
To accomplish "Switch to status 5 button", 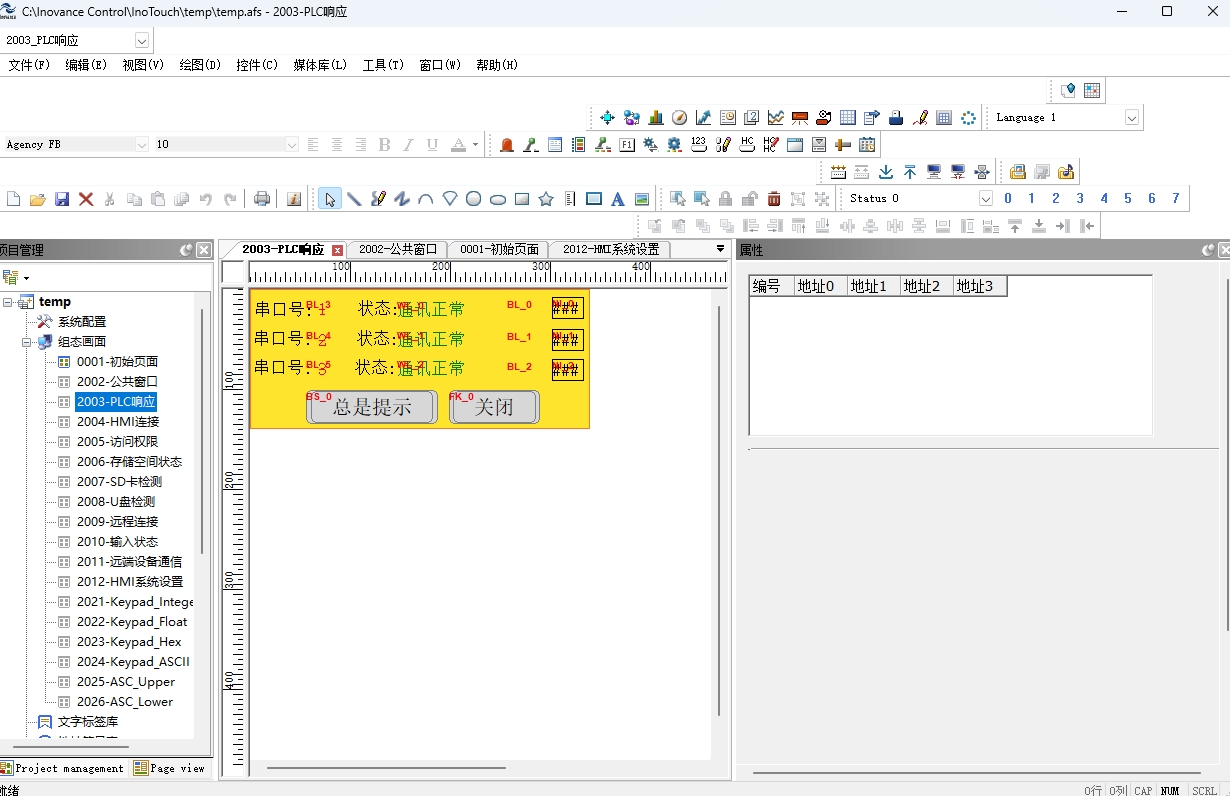I will (1128, 199).
